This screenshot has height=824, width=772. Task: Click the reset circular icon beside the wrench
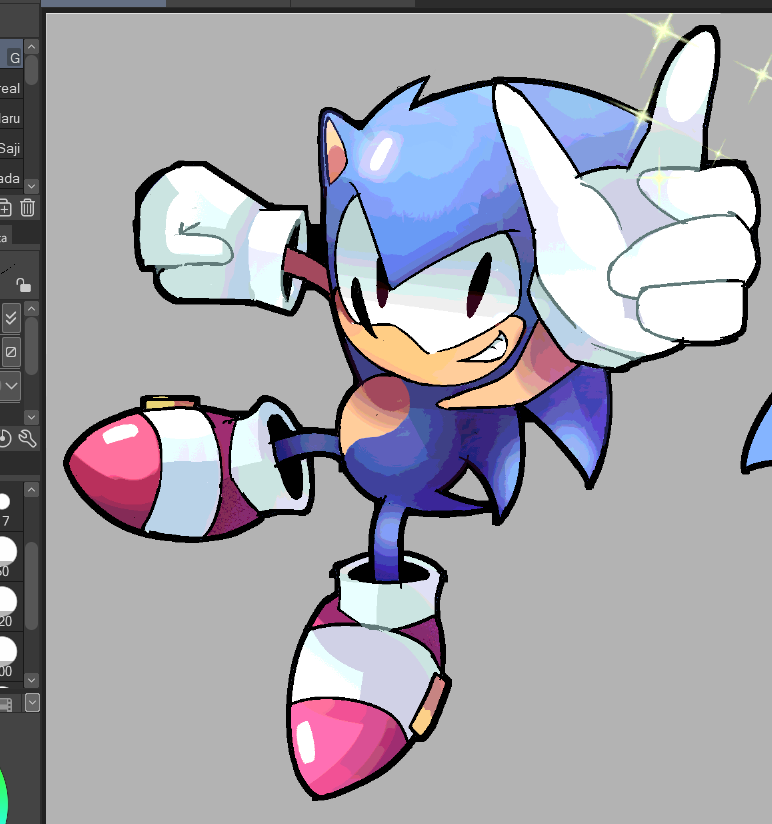click(x=5, y=438)
